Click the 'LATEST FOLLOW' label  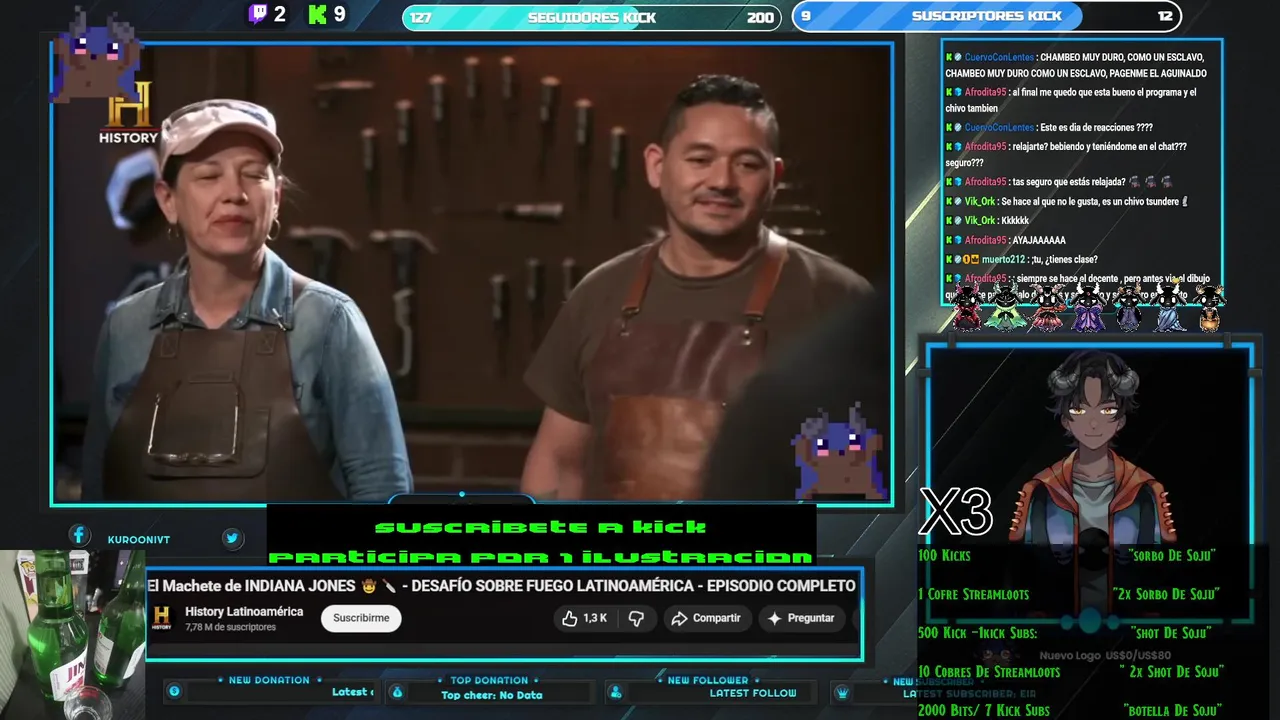click(x=753, y=693)
